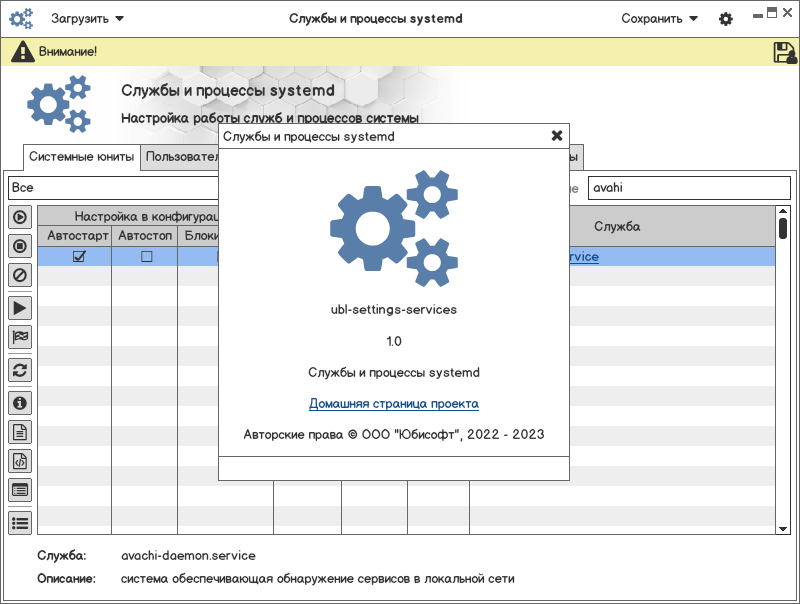Viewport: 800px width, 604px height.
Task: Click the circled stop icon in the sidebar
Action: pos(20,245)
